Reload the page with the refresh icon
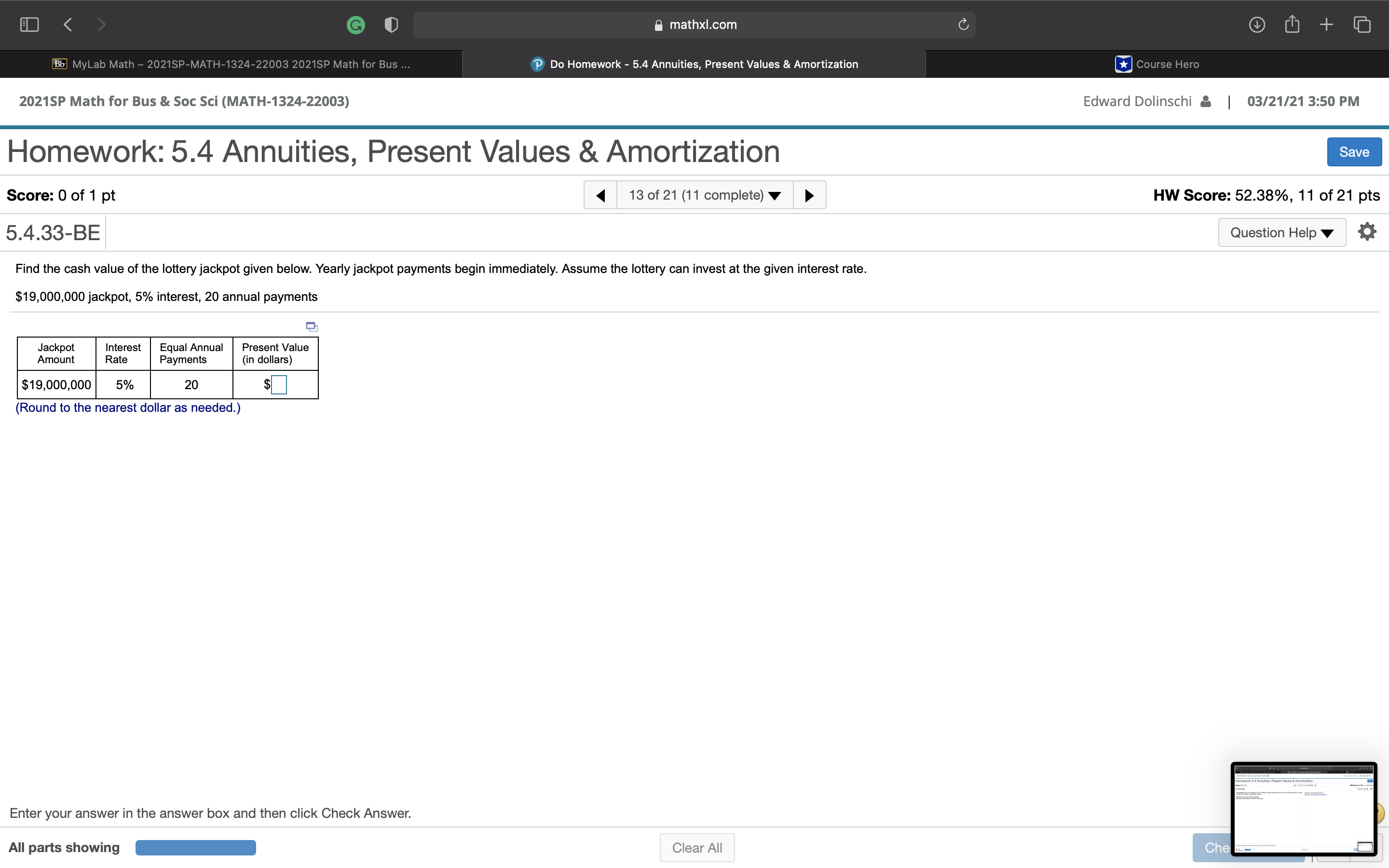Screen dimensions: 1389x868 tap(963, 25)
